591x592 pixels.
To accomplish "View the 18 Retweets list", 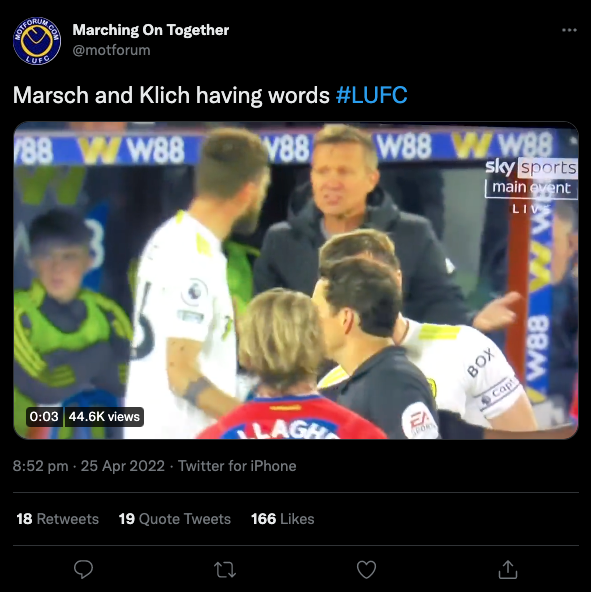I will point(58,519).
